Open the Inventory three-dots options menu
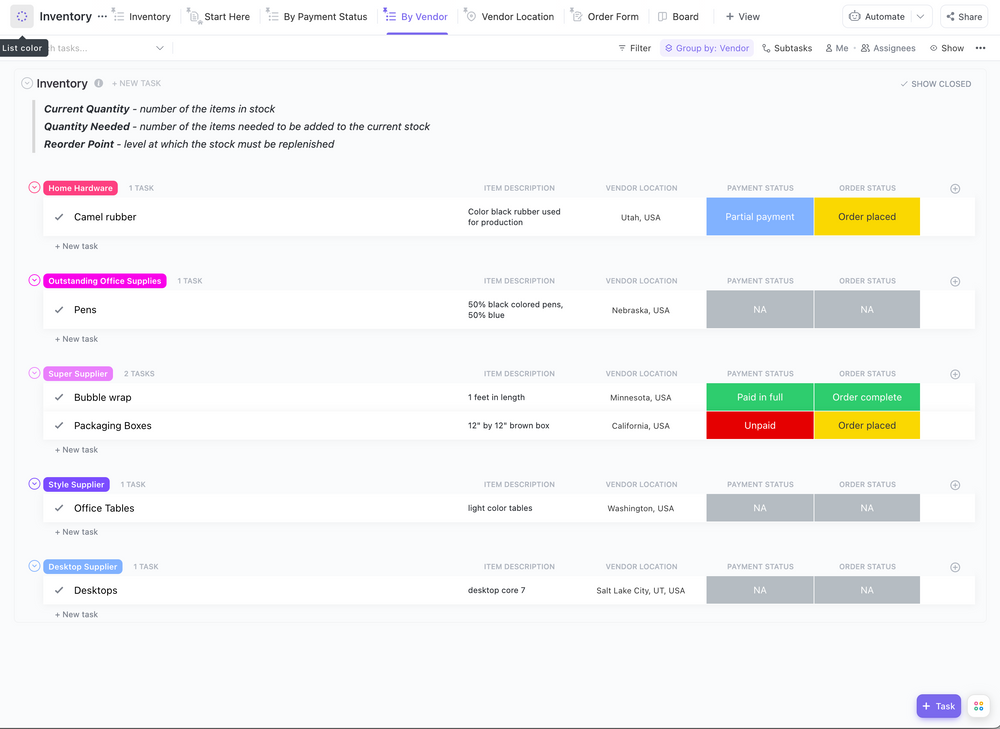Image resolution: width=1000 pixels, height=729 pixels. pos(102,17)
